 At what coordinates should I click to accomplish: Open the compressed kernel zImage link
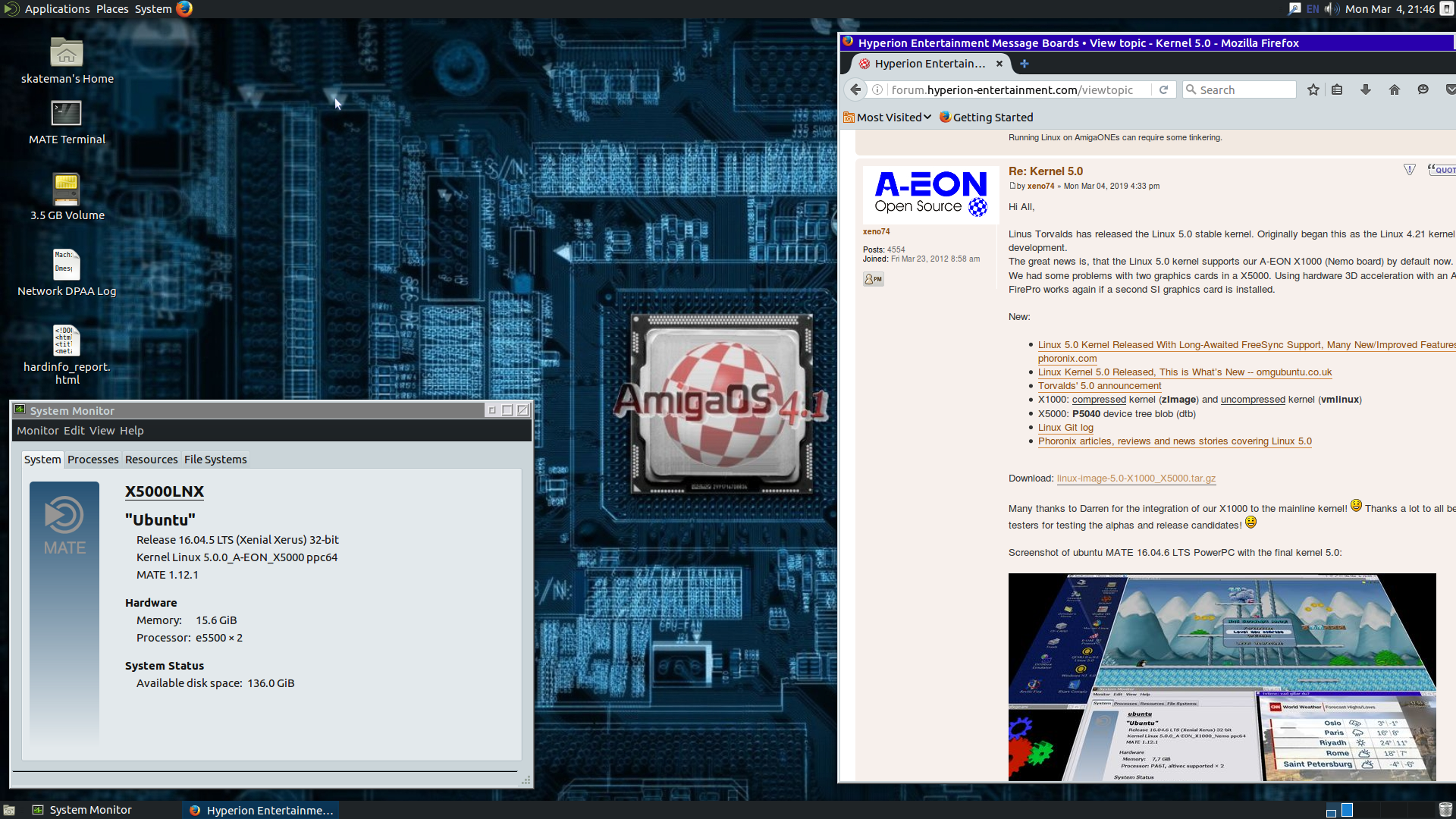pyautogui.click(x=1099, y=400)
